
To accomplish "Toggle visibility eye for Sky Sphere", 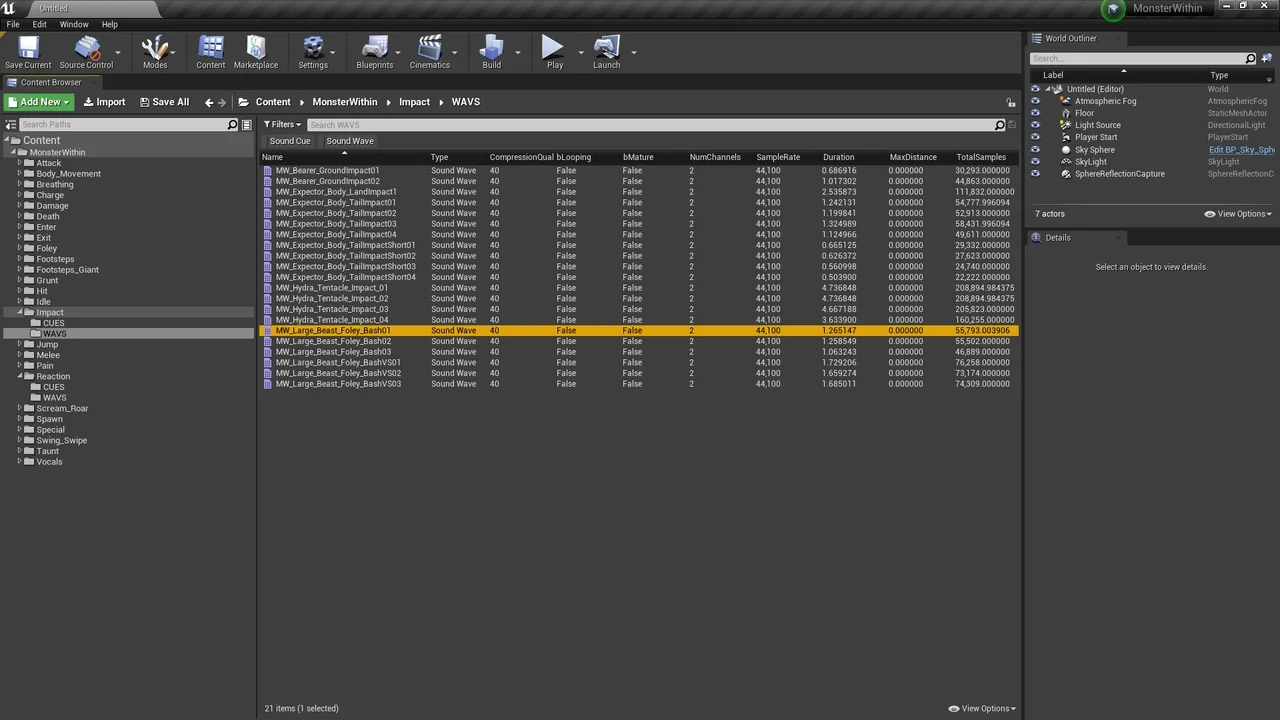I will coord(1035,150).
